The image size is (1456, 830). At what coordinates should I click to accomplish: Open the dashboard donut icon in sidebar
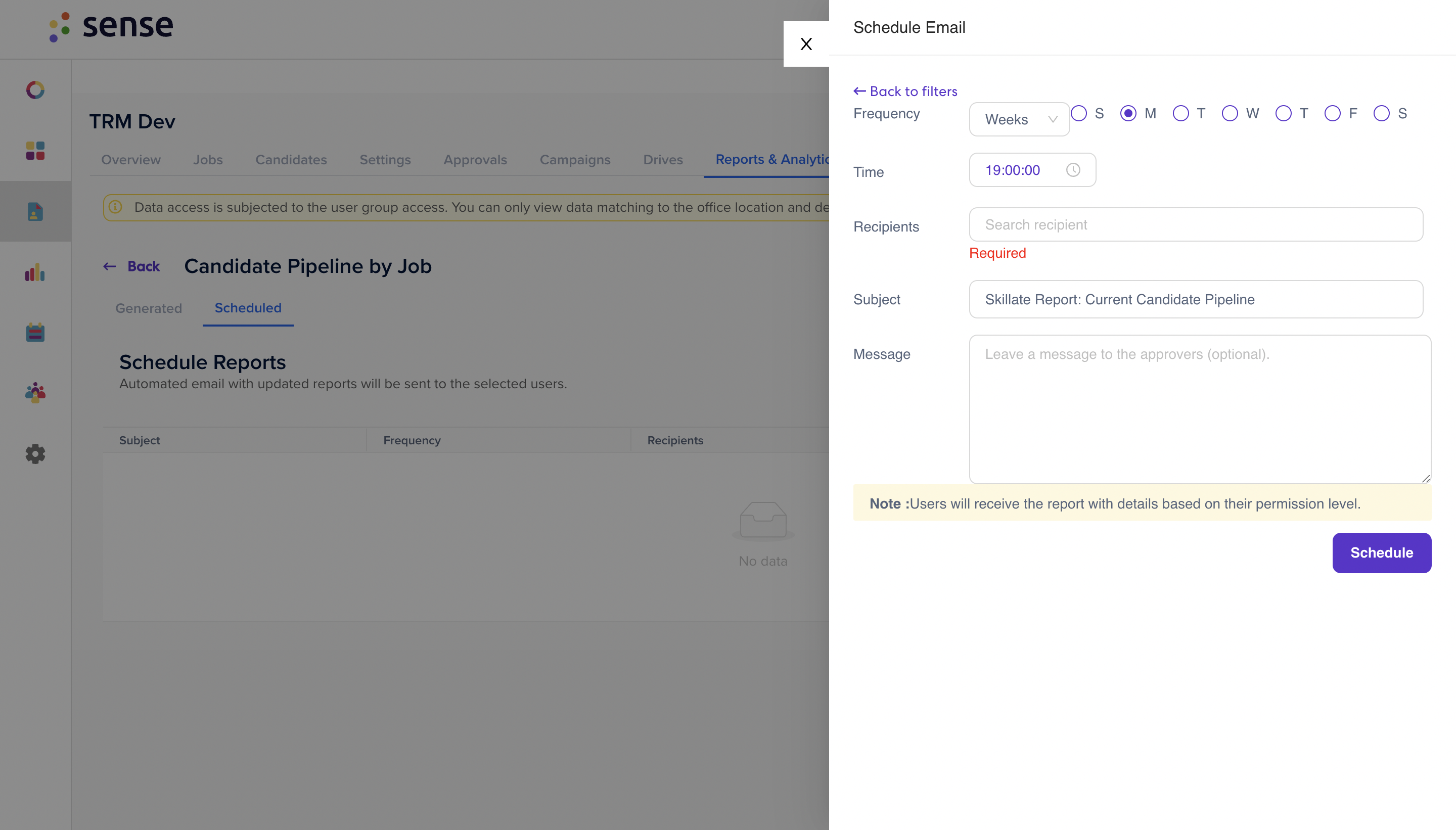pyautogui.click(x=35, y=90)
